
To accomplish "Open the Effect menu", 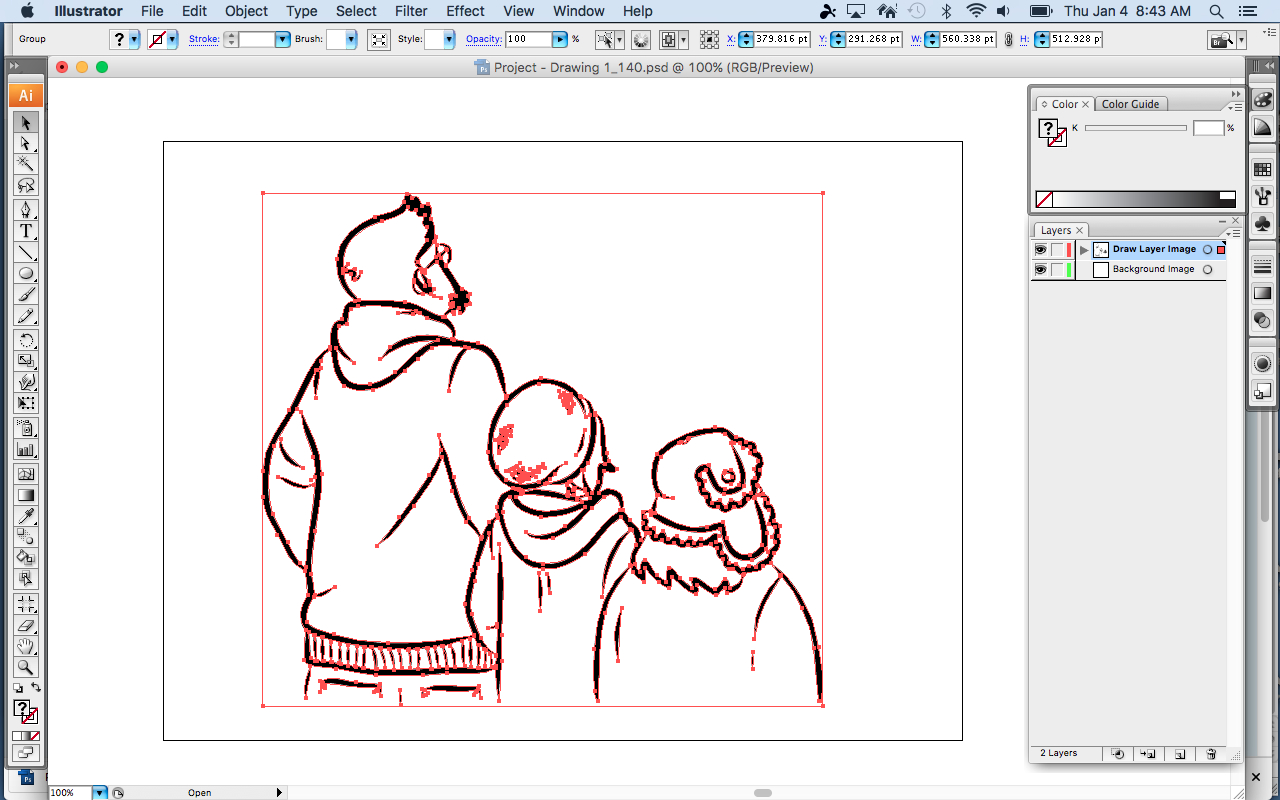I will point(465,11).
